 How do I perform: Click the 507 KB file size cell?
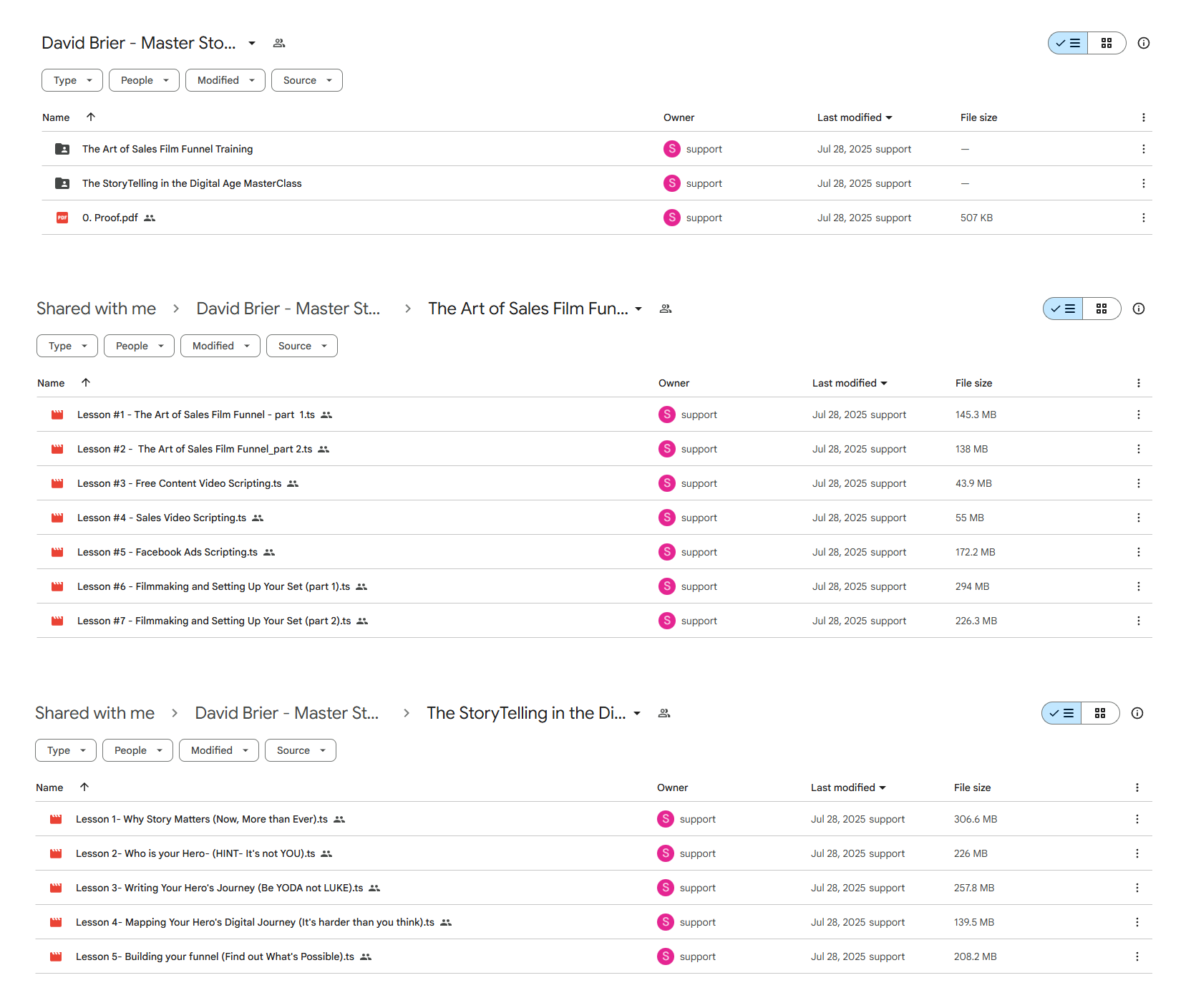pyautogui.click(x=976, y=218)
